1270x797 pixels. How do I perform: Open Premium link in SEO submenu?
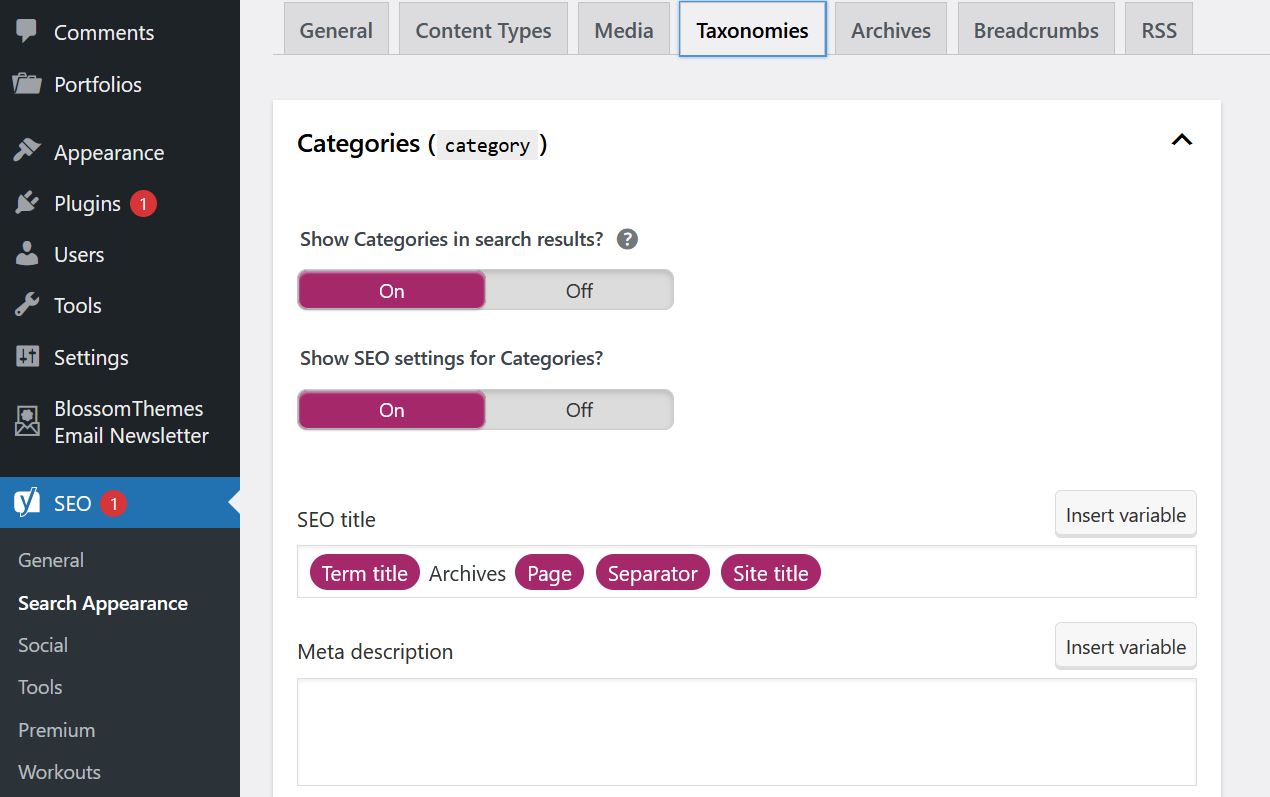click(x=56, y=730)
